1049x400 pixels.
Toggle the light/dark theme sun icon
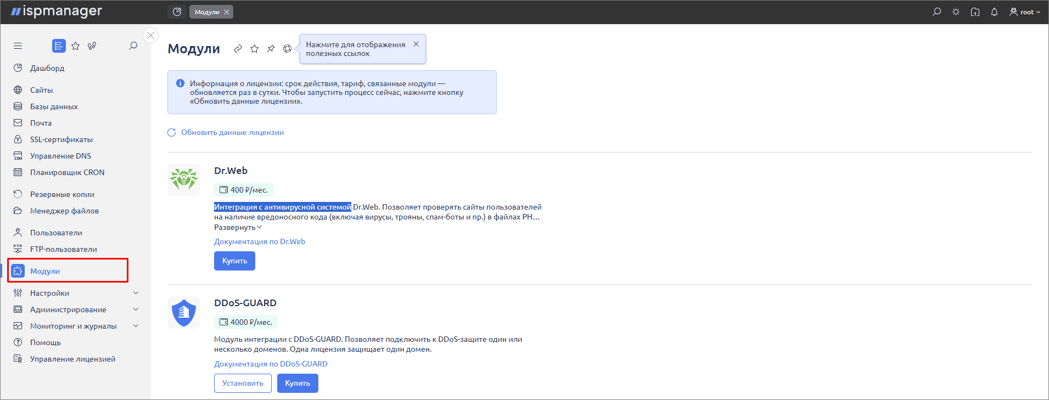(x=956, y=12)
